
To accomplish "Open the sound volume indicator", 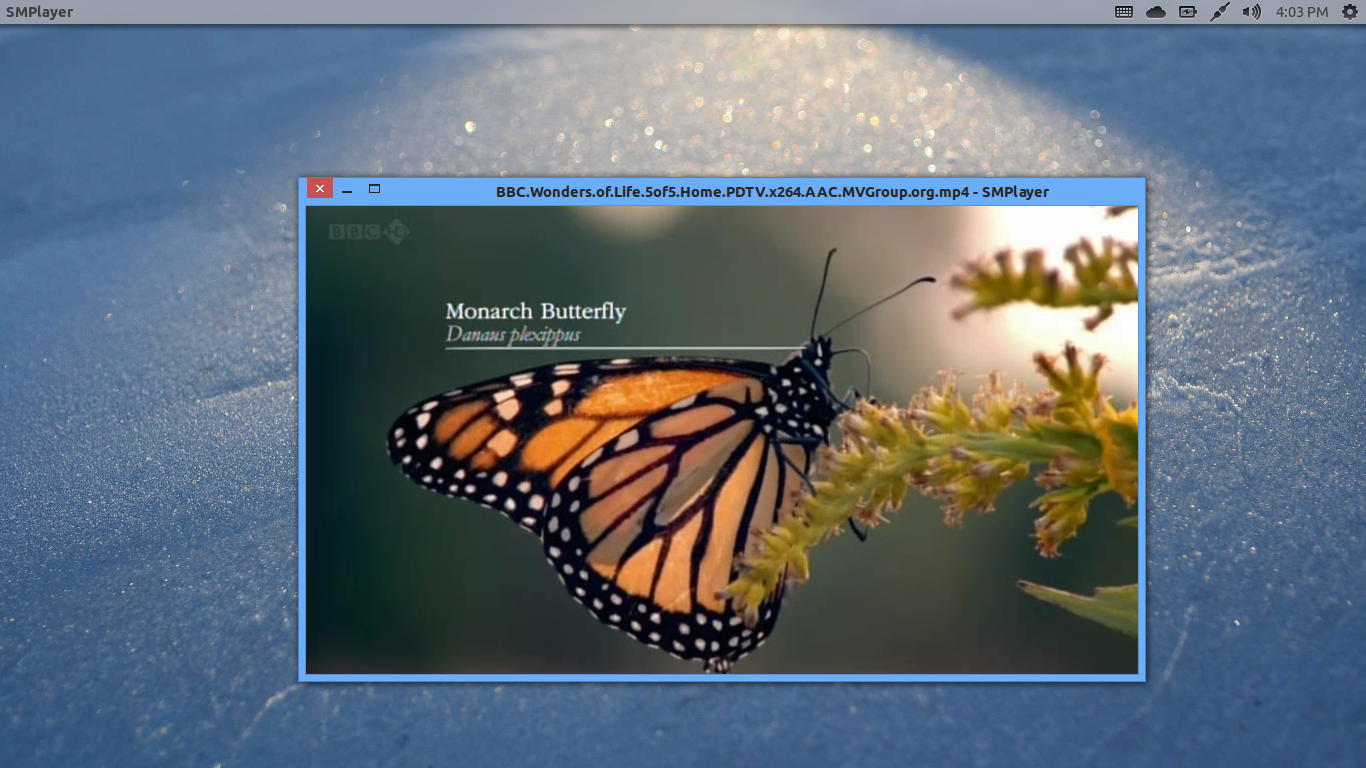I will click(1251, 12).
